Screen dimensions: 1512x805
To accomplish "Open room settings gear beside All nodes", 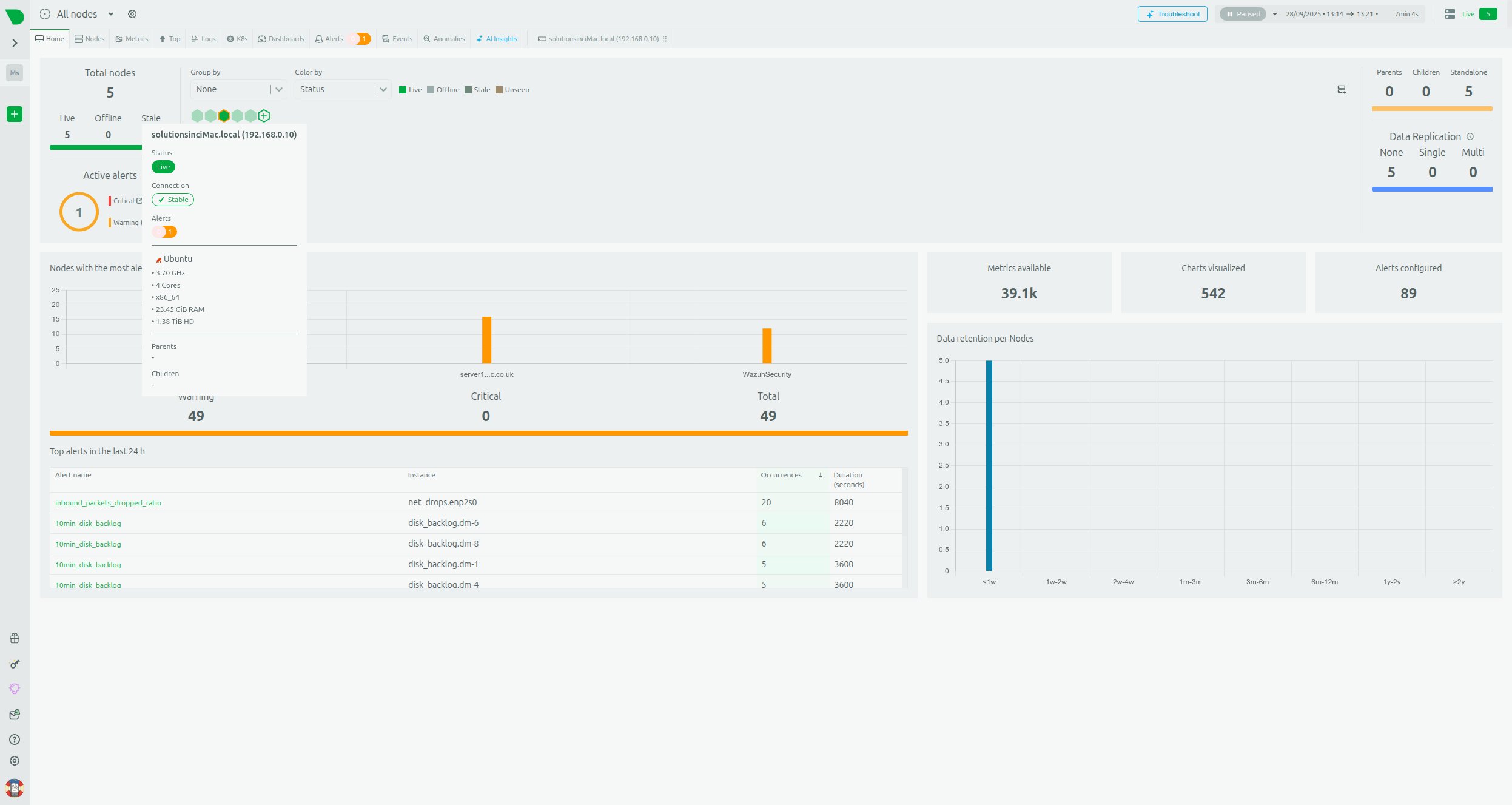I will (132, 14).
